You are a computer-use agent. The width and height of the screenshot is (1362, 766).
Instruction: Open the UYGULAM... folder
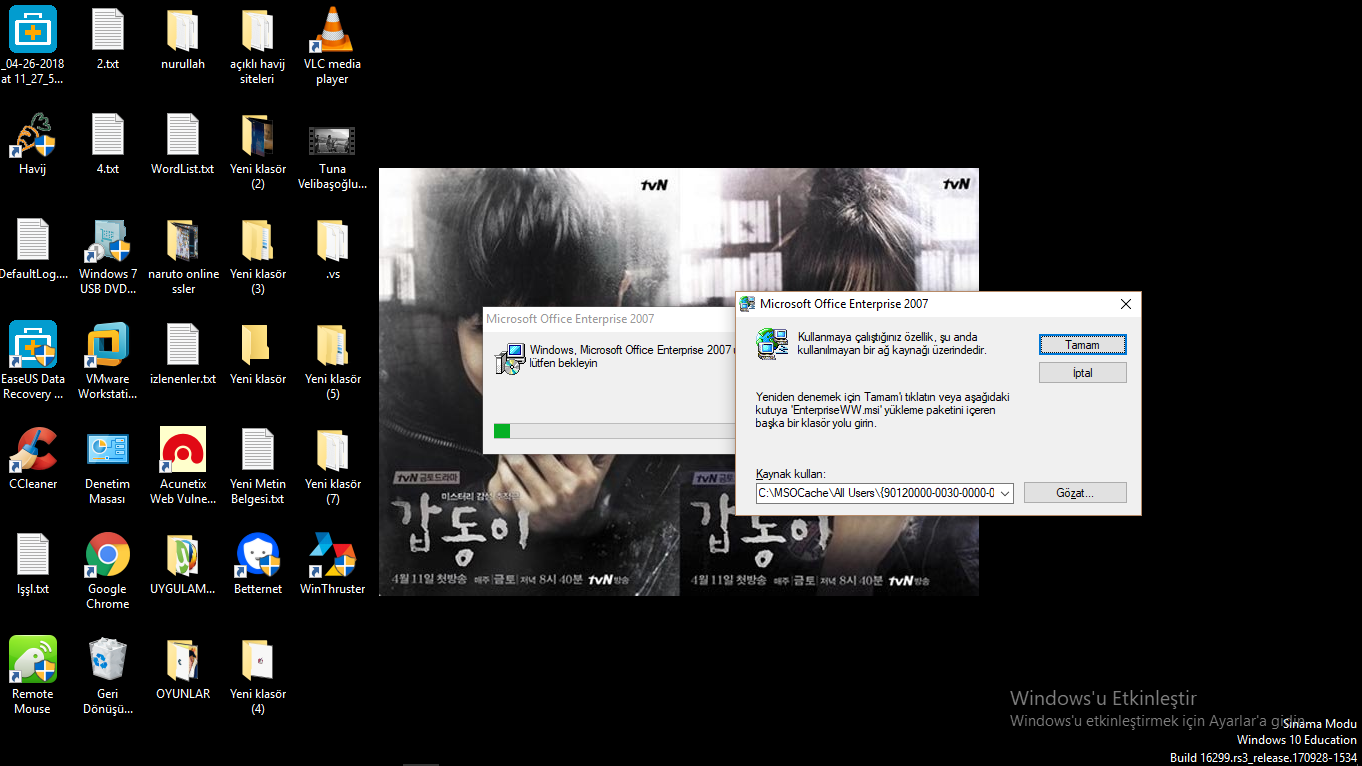tap(183, 565)
